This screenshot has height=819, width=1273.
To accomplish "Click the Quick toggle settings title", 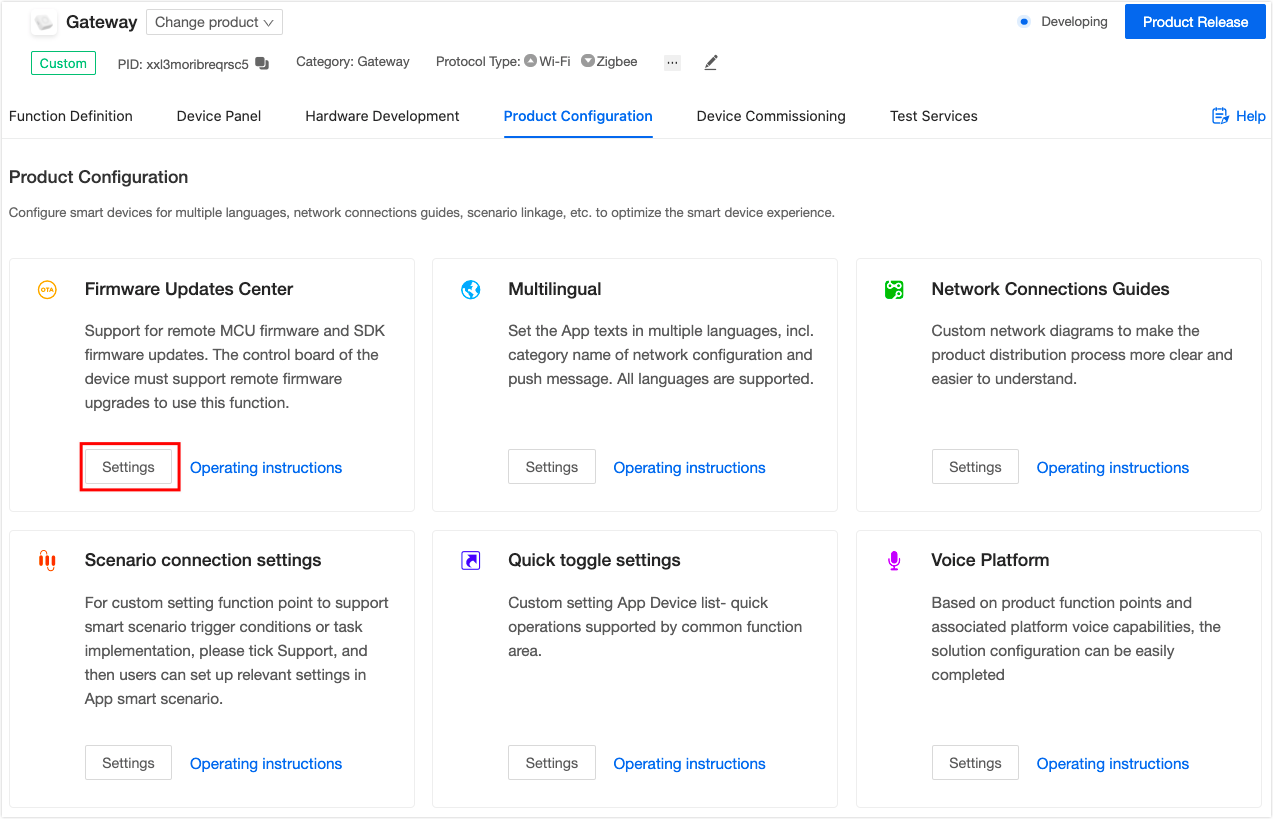I will [594, 560].
